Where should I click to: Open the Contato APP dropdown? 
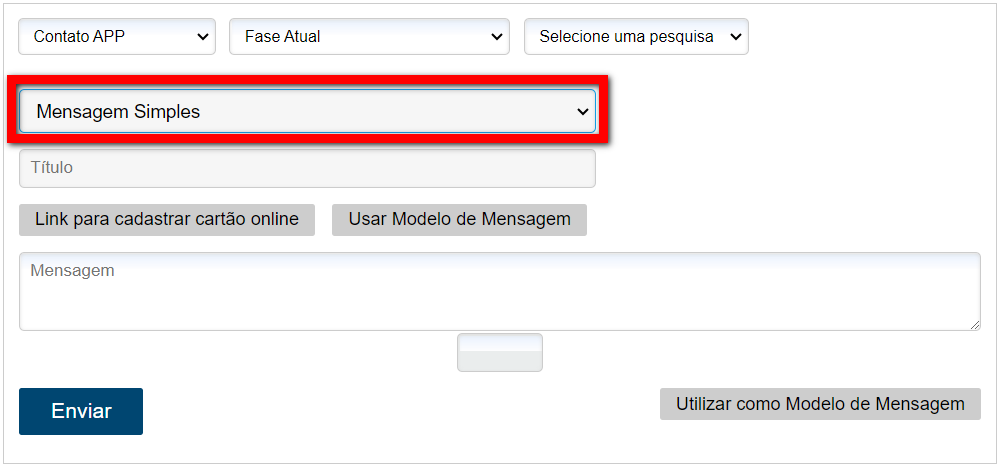[117, 37]
